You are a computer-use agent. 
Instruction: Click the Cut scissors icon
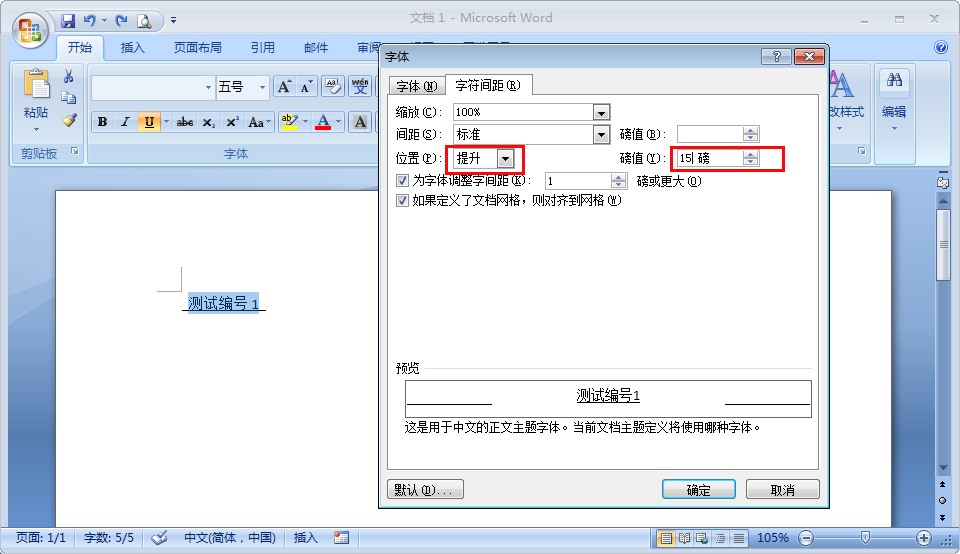click(68, 77)
